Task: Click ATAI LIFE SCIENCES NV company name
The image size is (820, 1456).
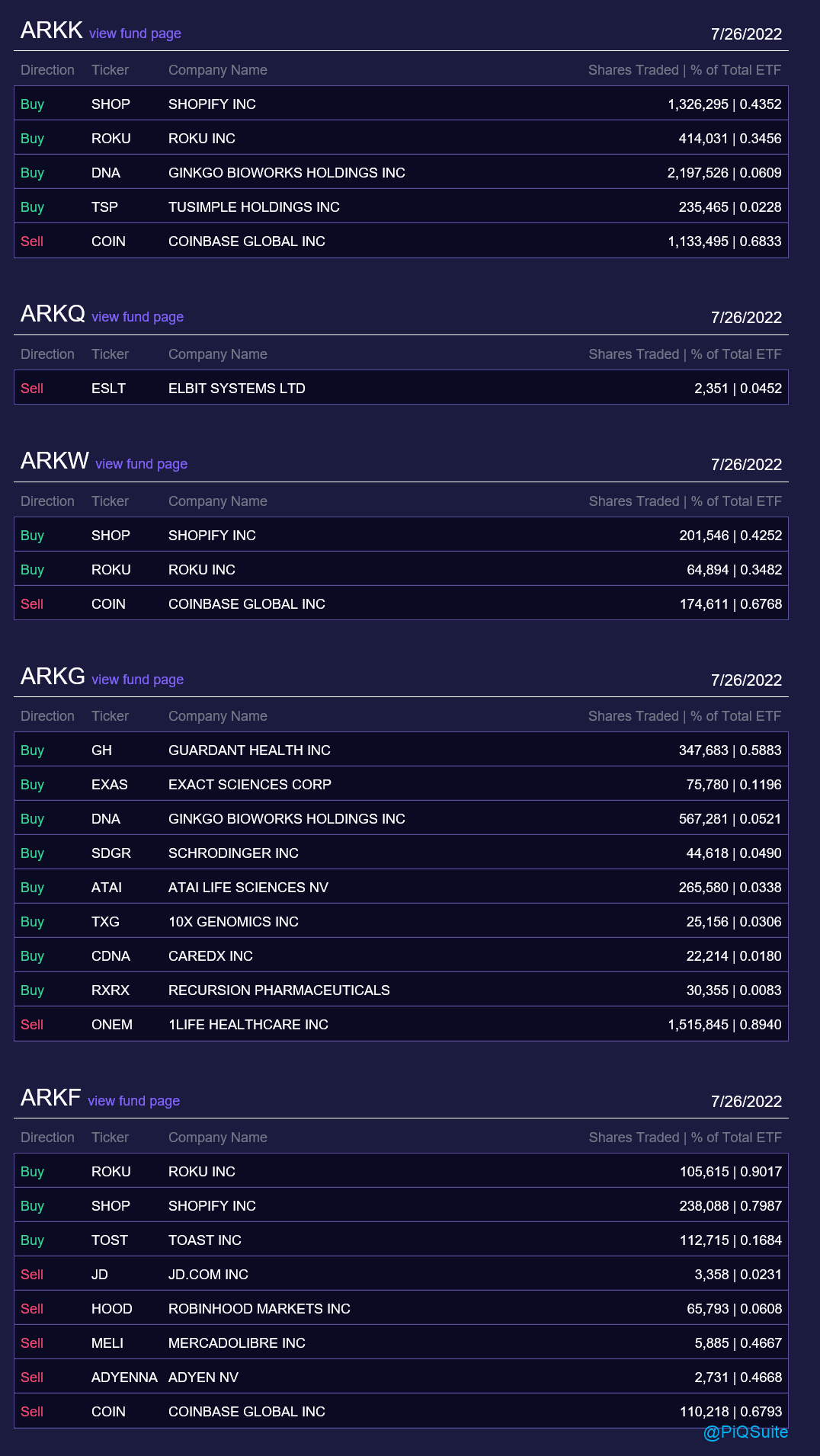Action: click(x=248, y=888)
